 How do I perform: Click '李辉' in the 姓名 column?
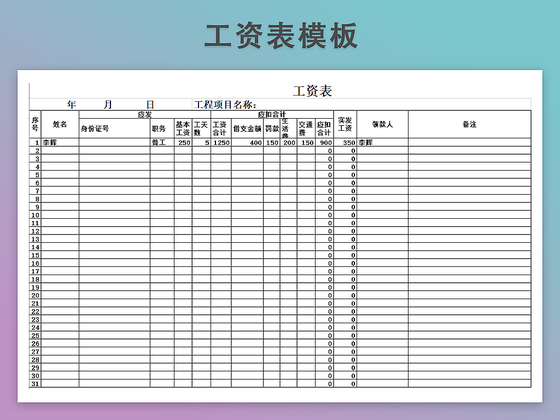[50, 142]
